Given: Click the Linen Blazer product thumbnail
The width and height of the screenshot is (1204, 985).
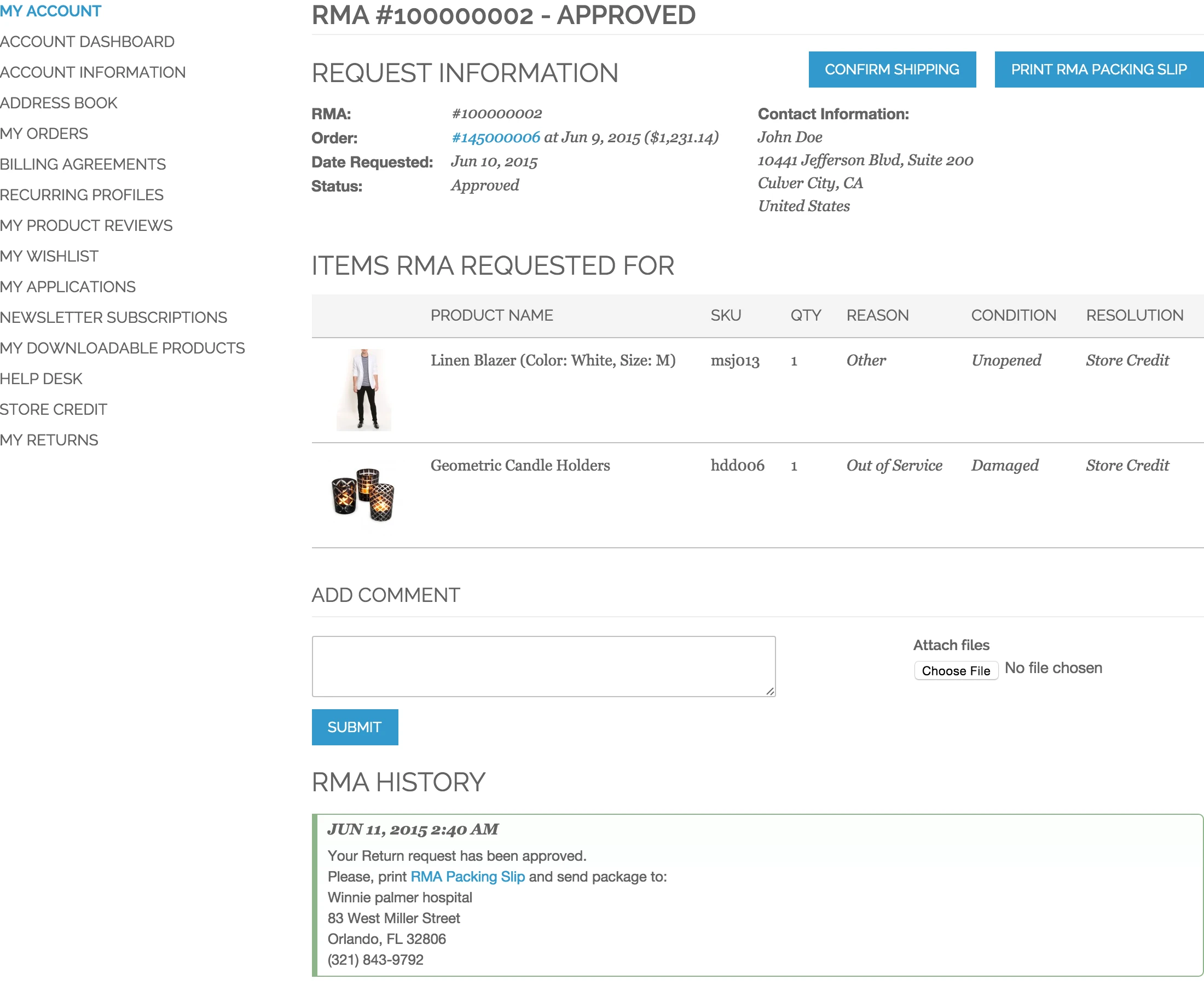Looking at the screenshot, I should point(364,389).
